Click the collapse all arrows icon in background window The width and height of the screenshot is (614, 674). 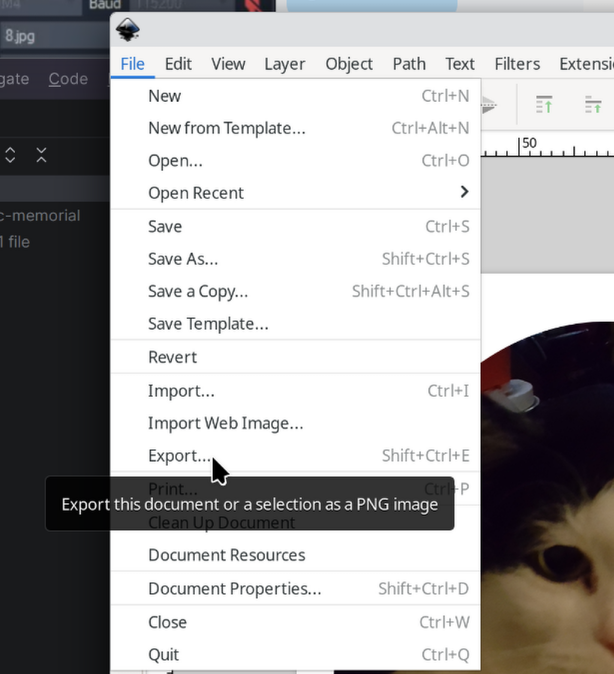pos(41,155)
